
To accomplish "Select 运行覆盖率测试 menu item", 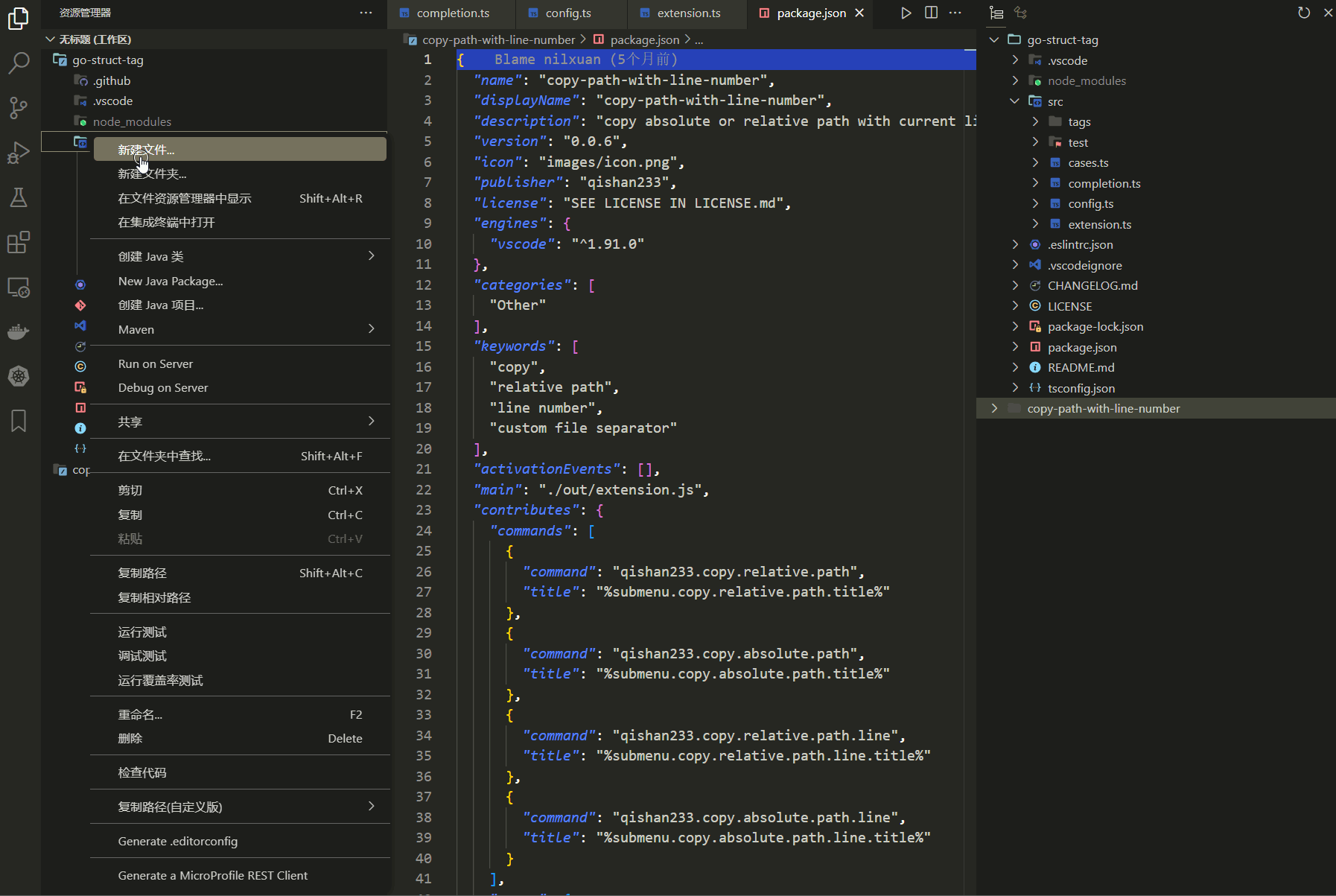I will [240, 680].
